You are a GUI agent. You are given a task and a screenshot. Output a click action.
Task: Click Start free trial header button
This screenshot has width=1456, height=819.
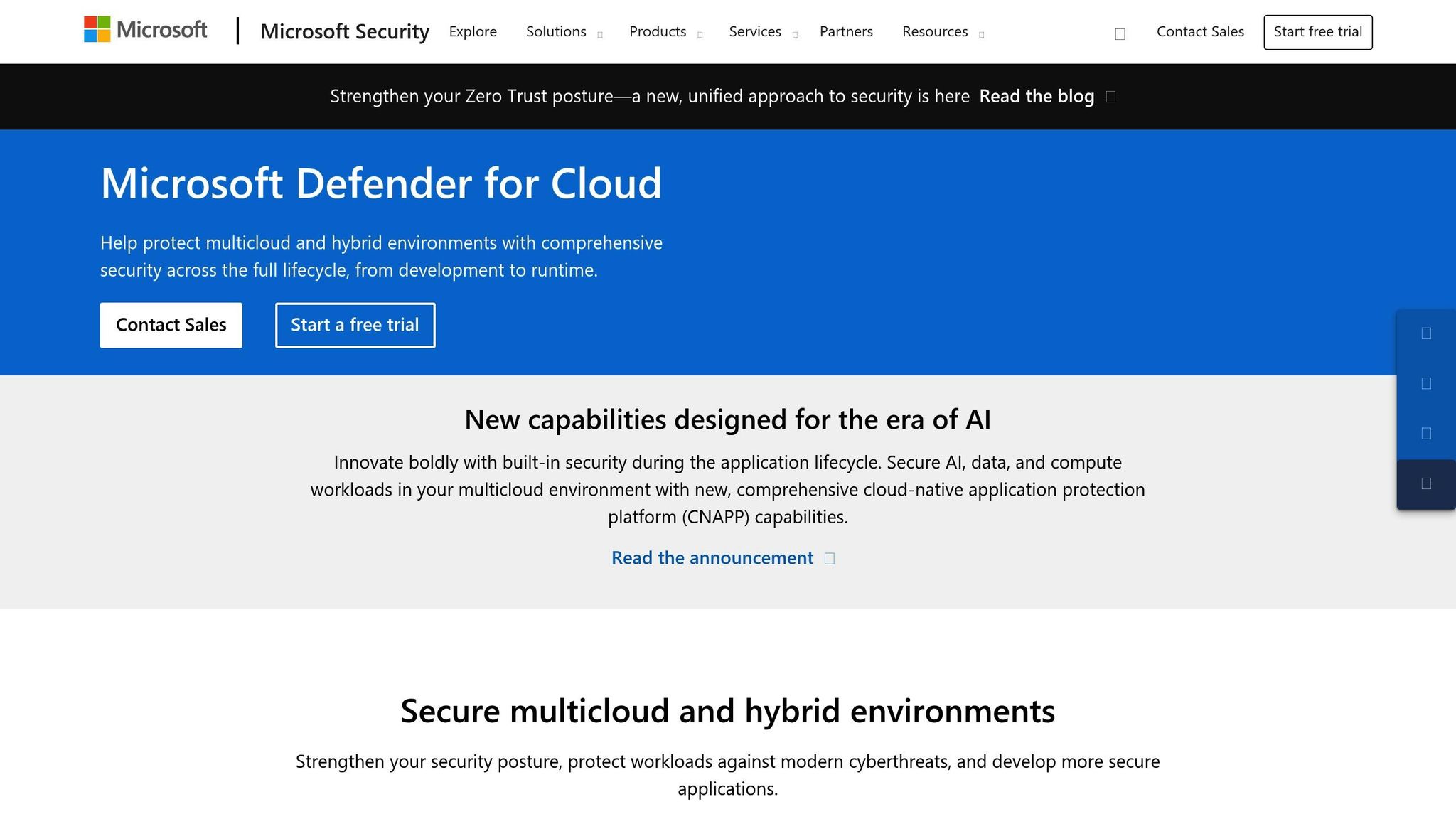pos(1317,32)
